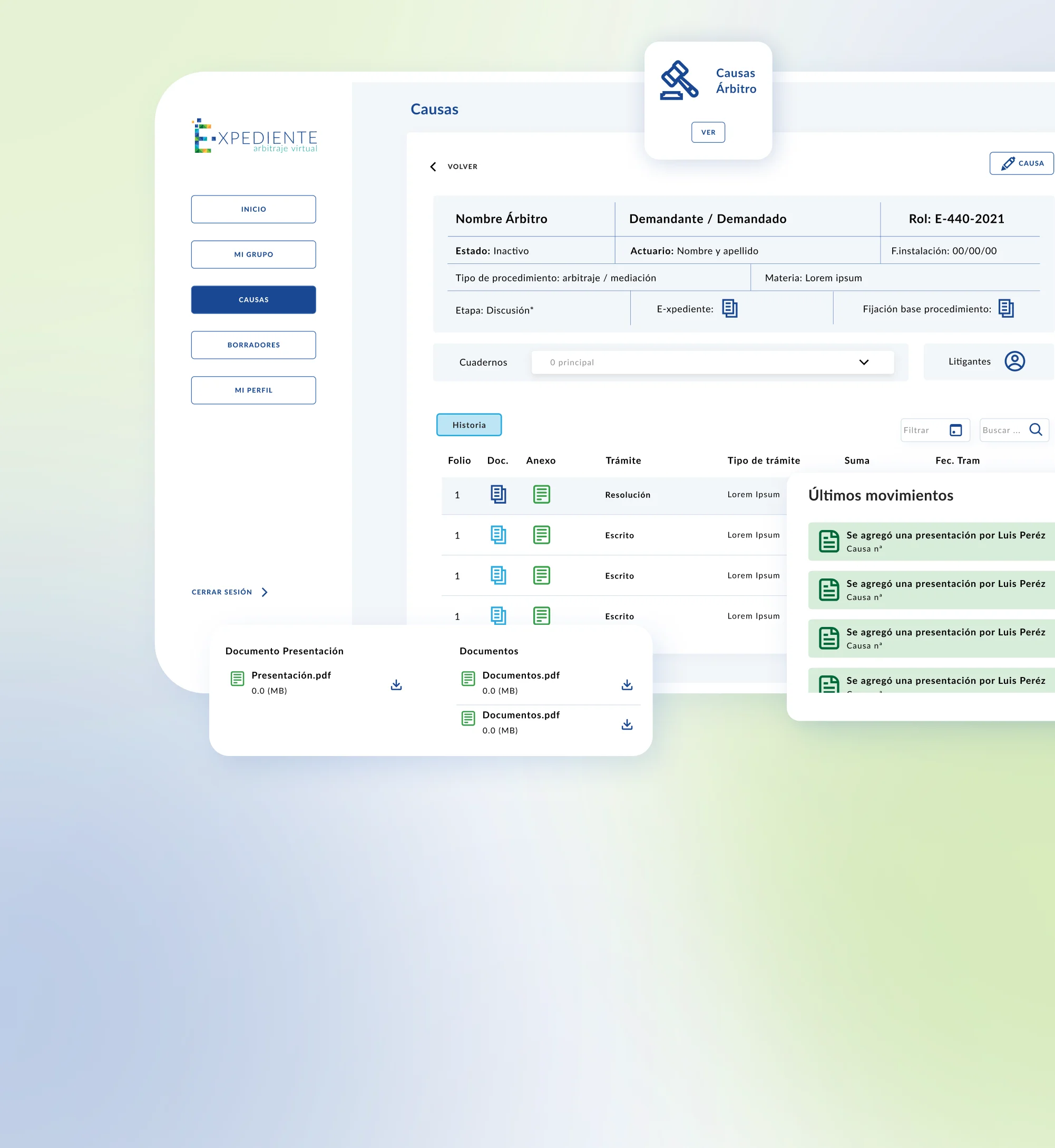Click the back arrow next to Volver
Viewport: 1055px width, 1148px height.
pos(433,166)
